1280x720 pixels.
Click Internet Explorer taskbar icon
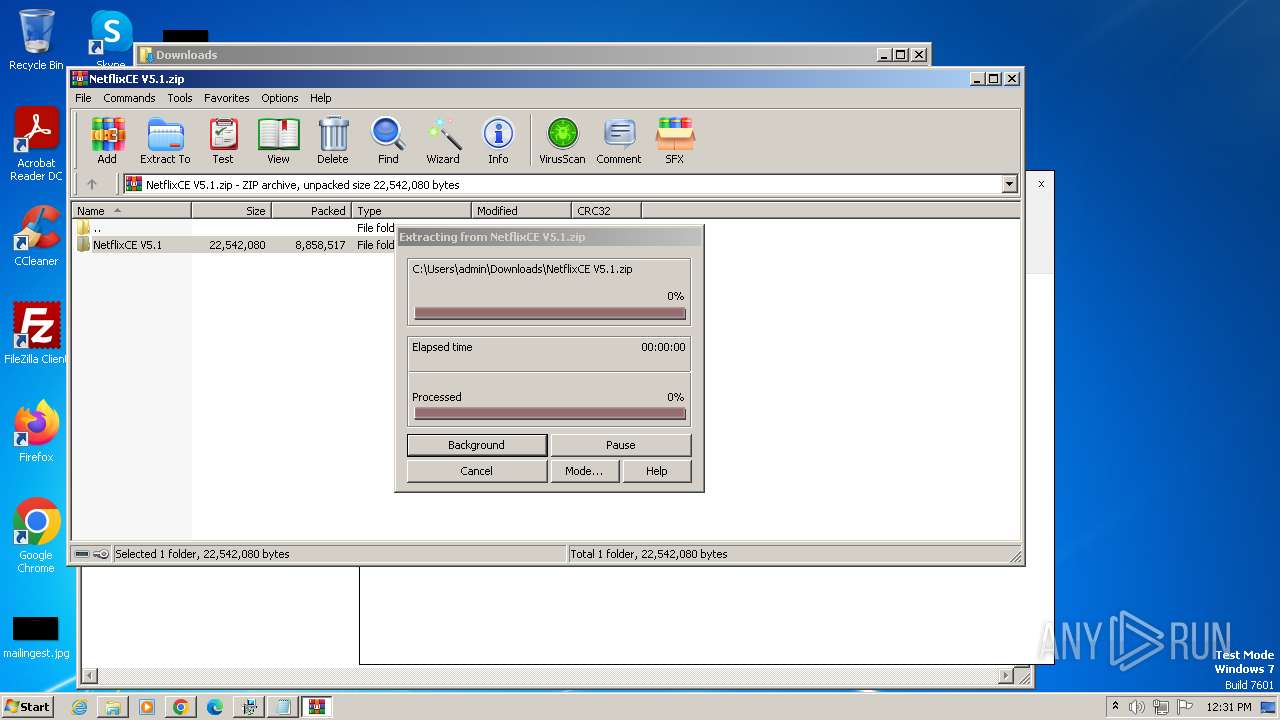point(79,707)
